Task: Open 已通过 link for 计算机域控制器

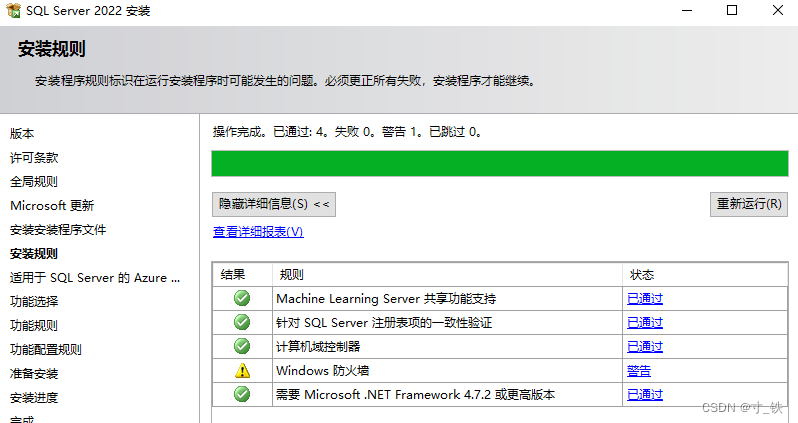Action: tap(645, 347)
